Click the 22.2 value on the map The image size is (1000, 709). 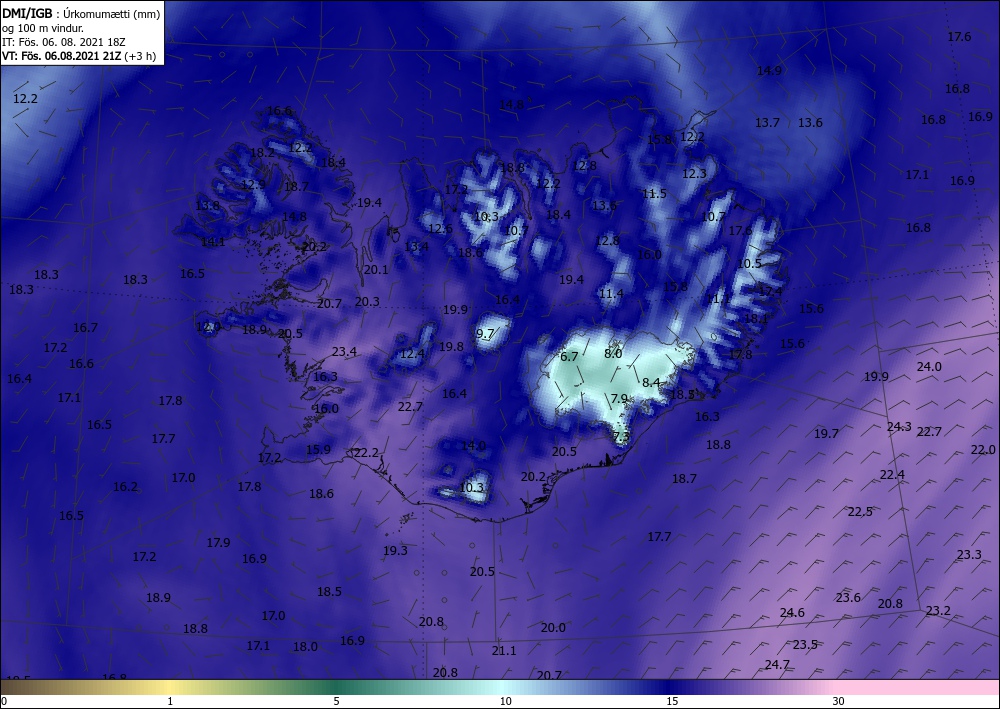[366, 453]
